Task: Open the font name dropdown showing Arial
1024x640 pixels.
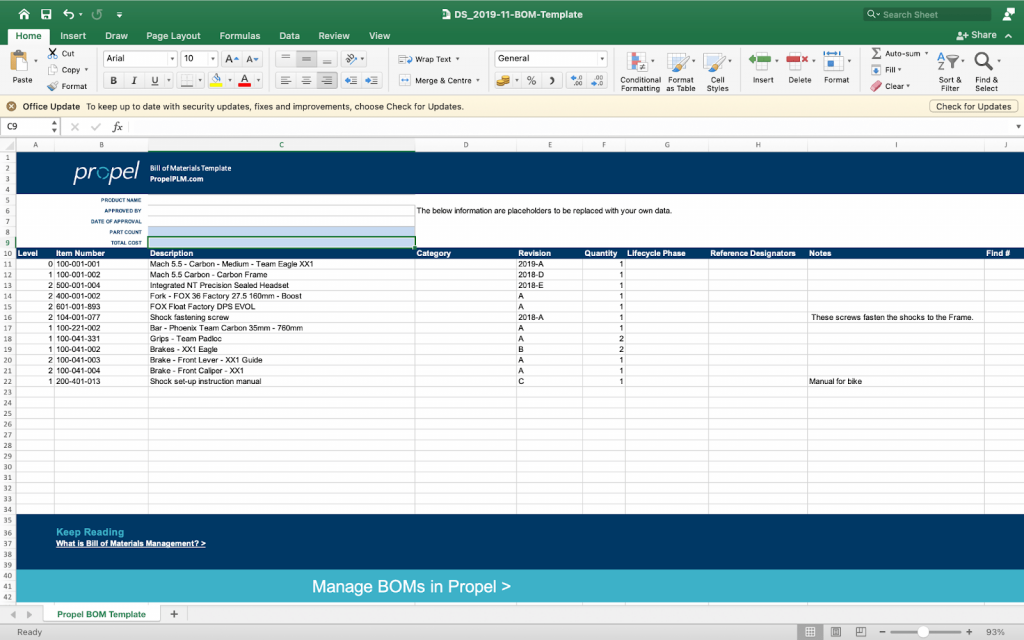Action: click(172, 59)
